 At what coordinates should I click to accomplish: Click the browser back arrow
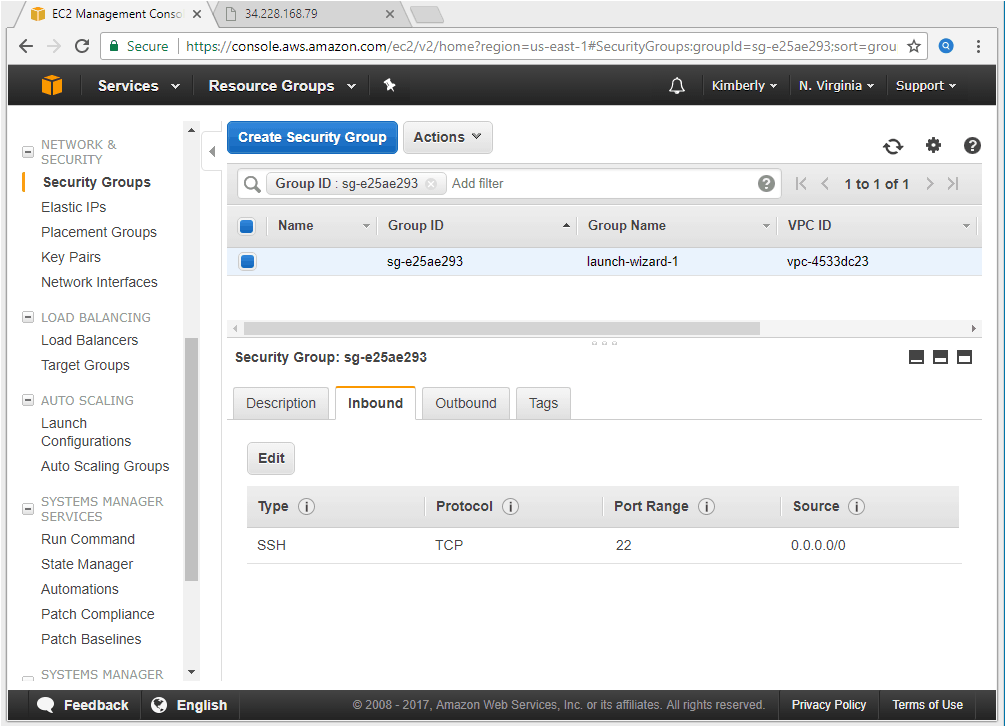pyautogui.click(x=26, y=46)
